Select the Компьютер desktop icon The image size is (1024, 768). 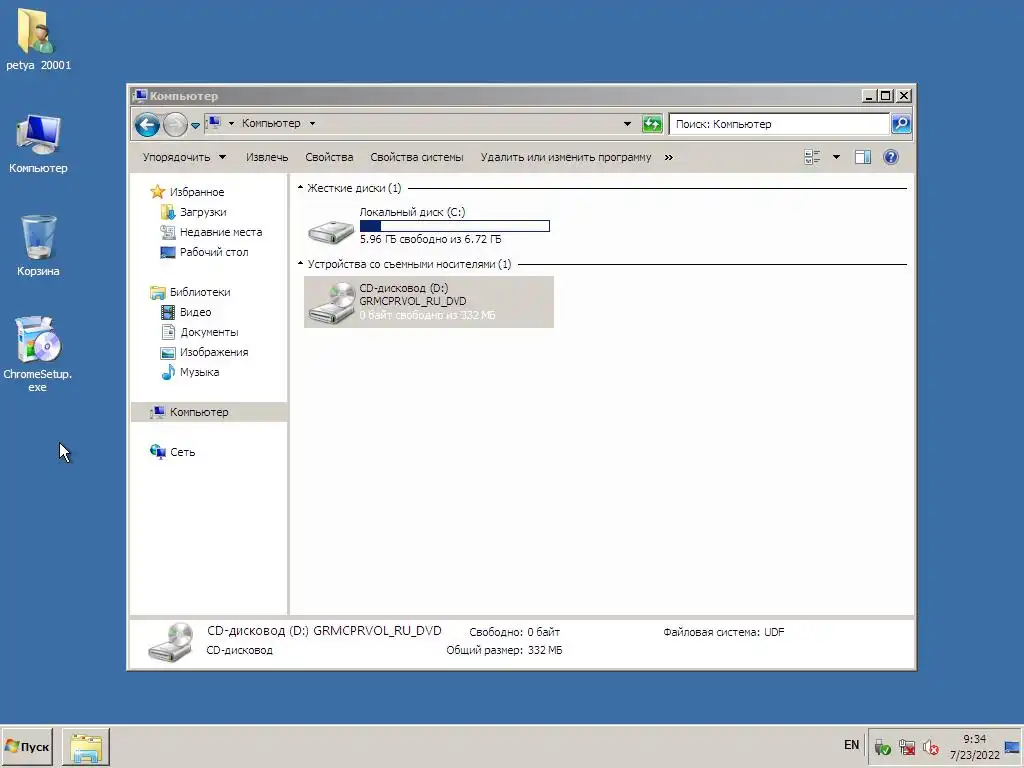click(38, 144)
